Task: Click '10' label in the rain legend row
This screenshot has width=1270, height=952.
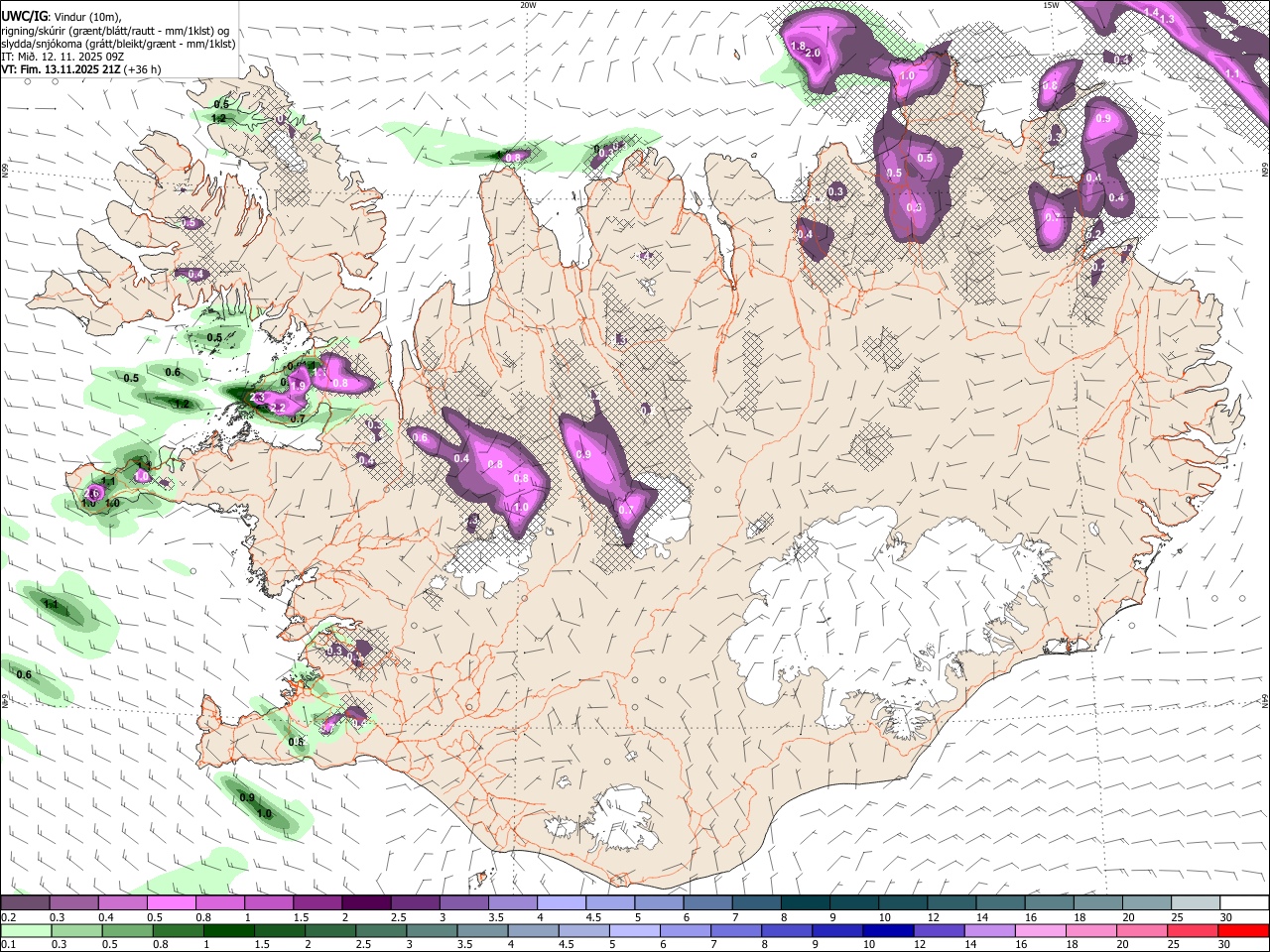Action: tap(869, 944)
